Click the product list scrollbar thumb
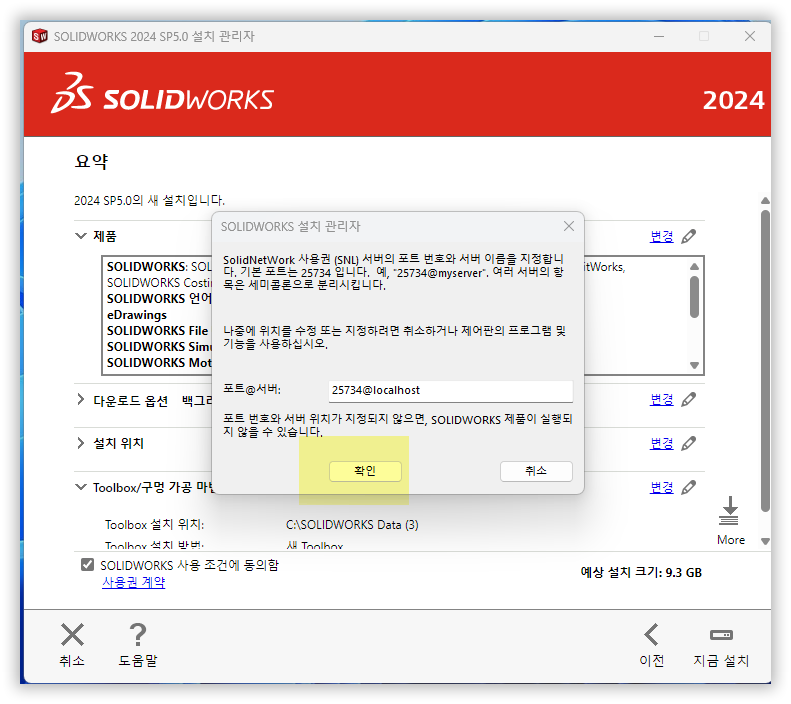The image size is (791, 704). coord(694,297)
